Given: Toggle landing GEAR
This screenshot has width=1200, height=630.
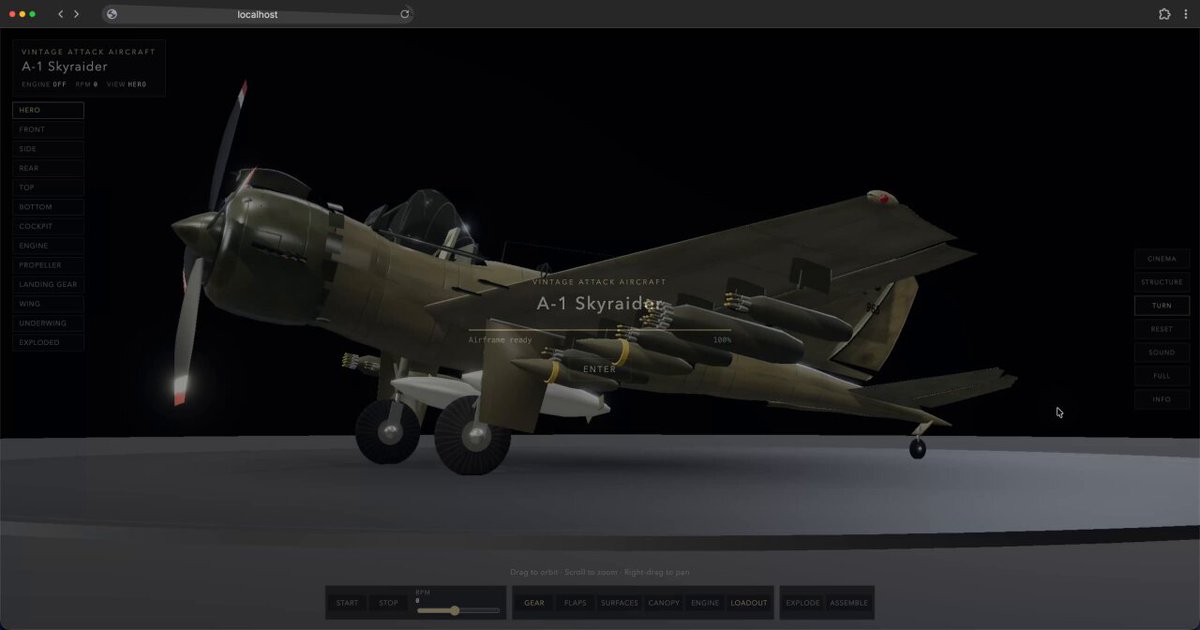Looking at the screenshot, I should coord(534,603).
